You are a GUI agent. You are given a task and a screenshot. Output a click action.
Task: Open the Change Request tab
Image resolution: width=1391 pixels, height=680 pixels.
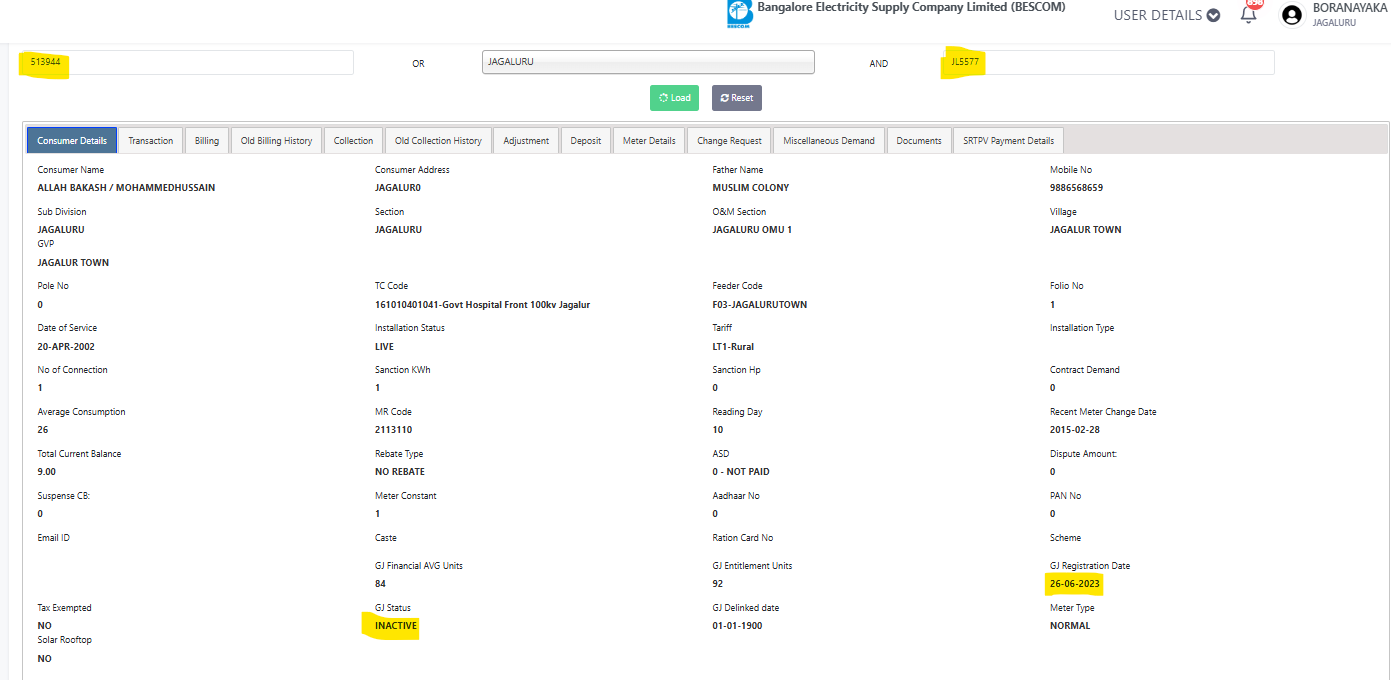730,141
